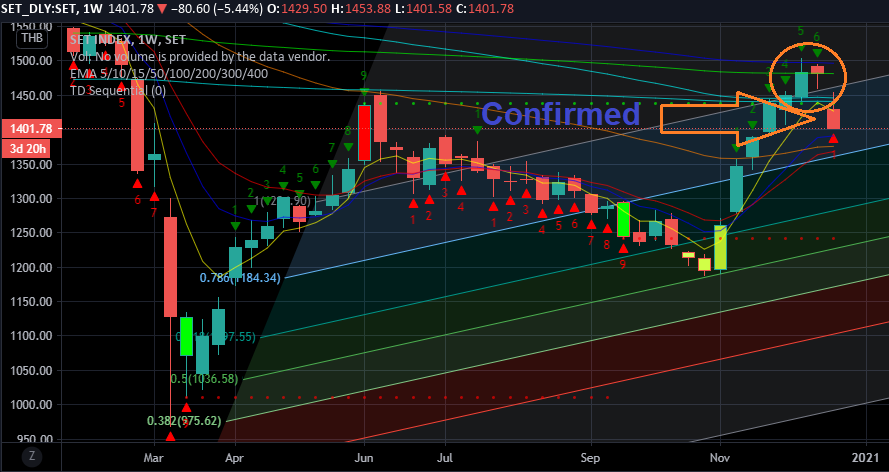Click the SET_DLY:SET symbol name in header
This screenshot has height=472, width=889.
coord(35,9)
